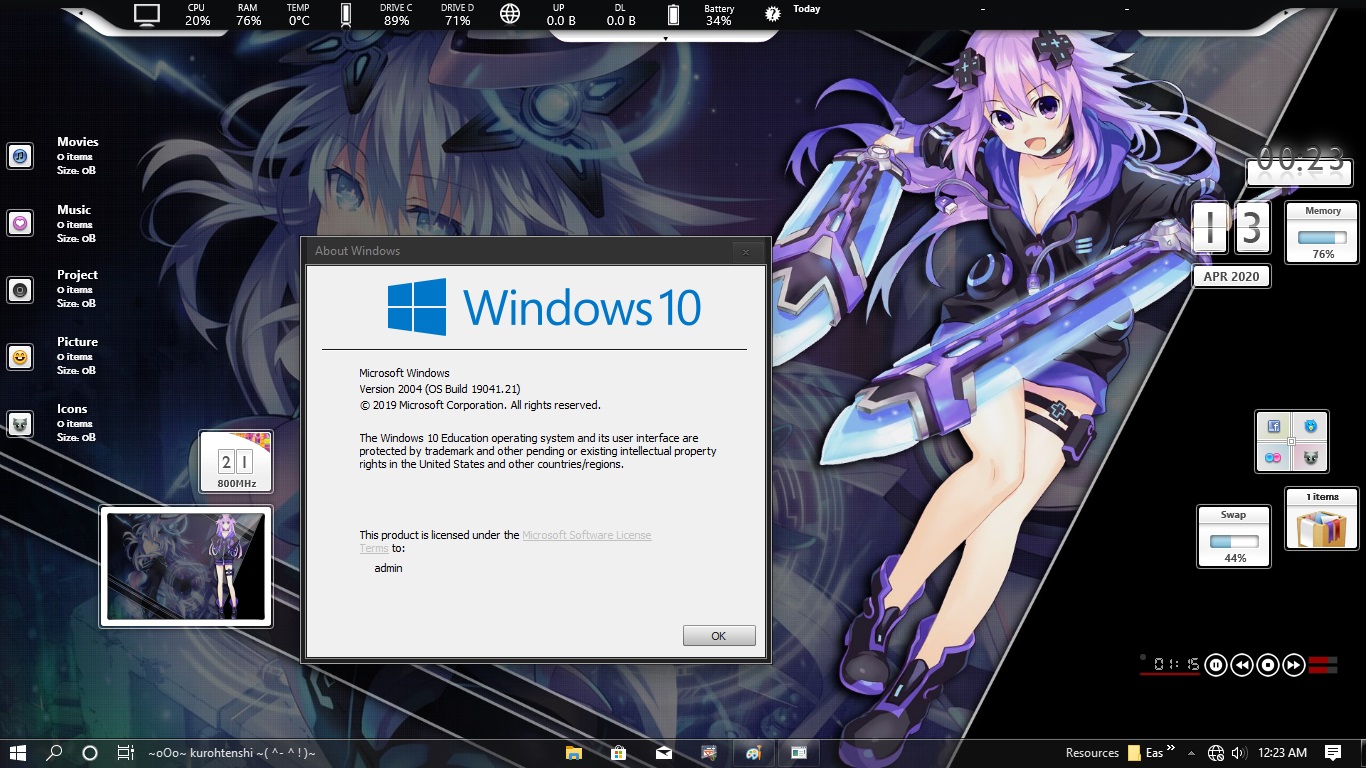Click the DRIVE D 71% readout
The image size is (1366, 768).
[x=458, y=14]
